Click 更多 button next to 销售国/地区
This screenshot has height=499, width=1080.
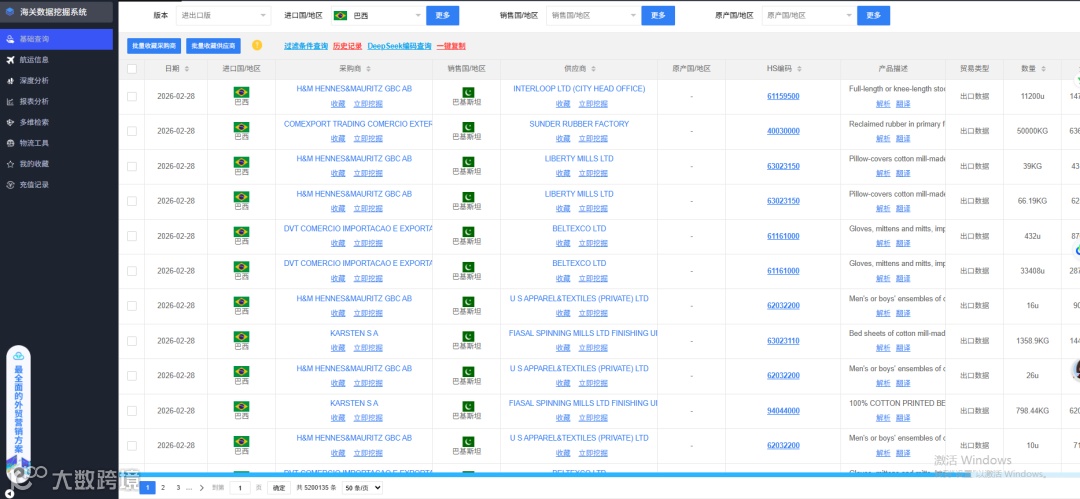coord(658,15)
